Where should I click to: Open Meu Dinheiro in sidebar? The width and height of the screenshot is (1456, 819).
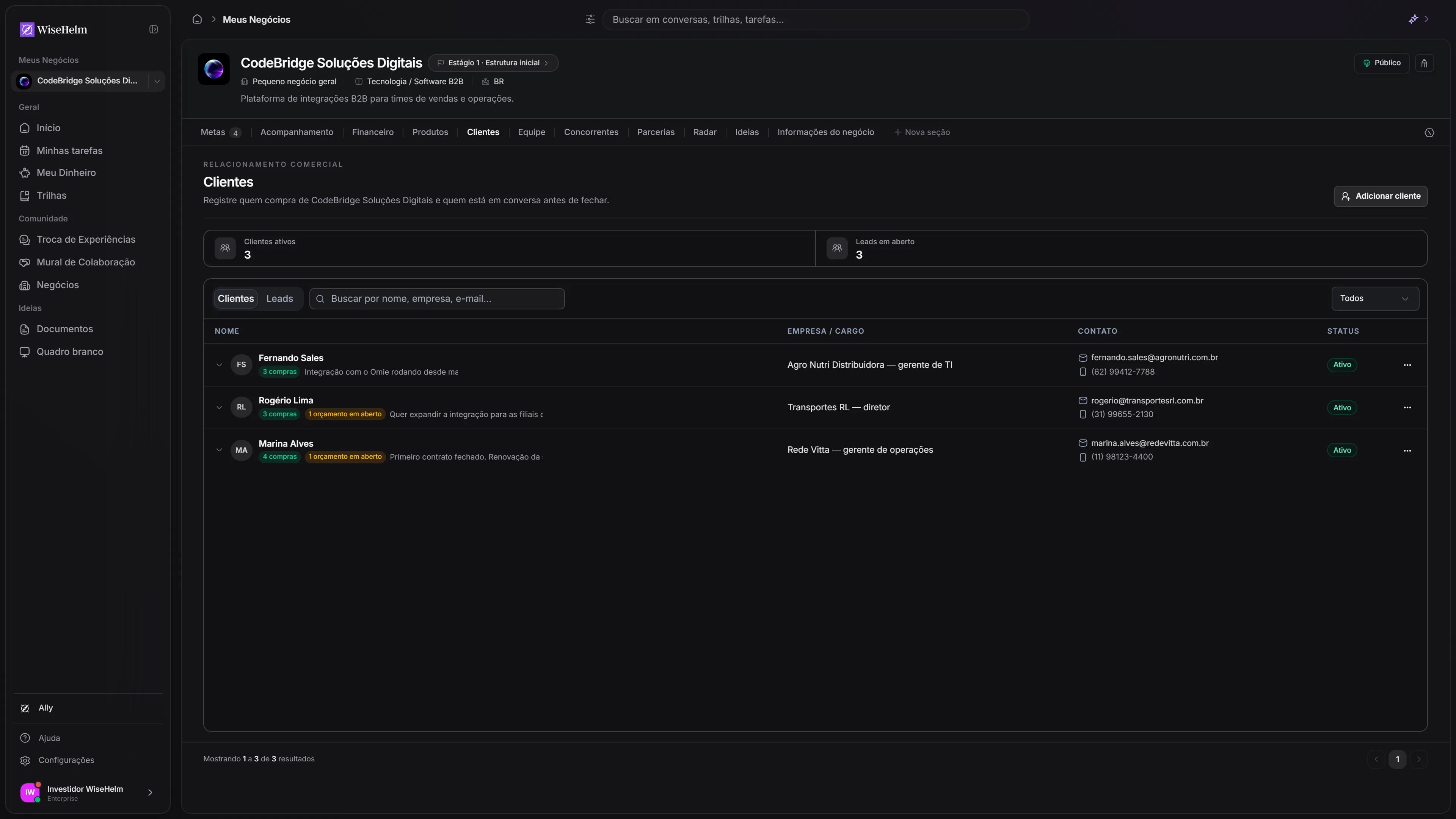(x=88, y=173)
